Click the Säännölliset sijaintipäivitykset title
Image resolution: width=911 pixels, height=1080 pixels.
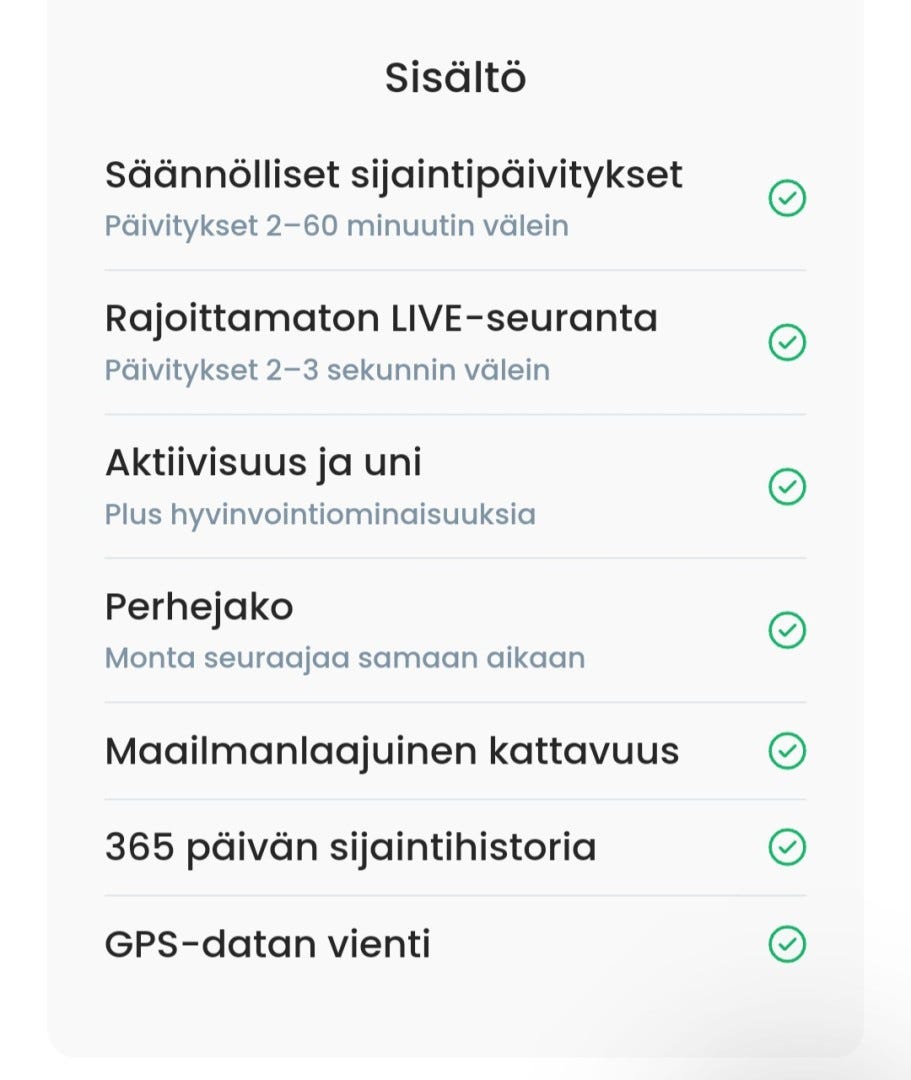click(393, 175)
